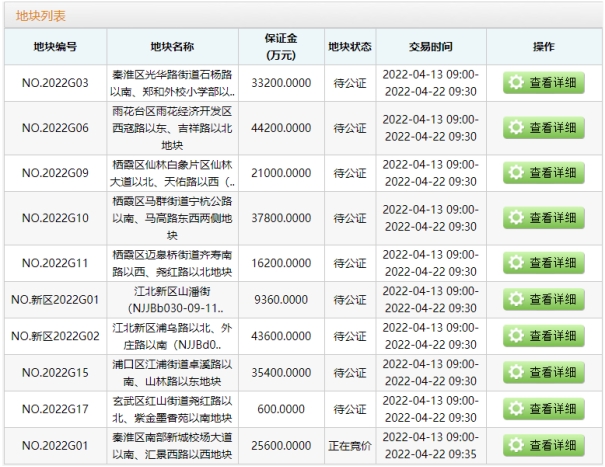
Task: Select plot number NO.2022G17
Action: (x=55, y=409)
